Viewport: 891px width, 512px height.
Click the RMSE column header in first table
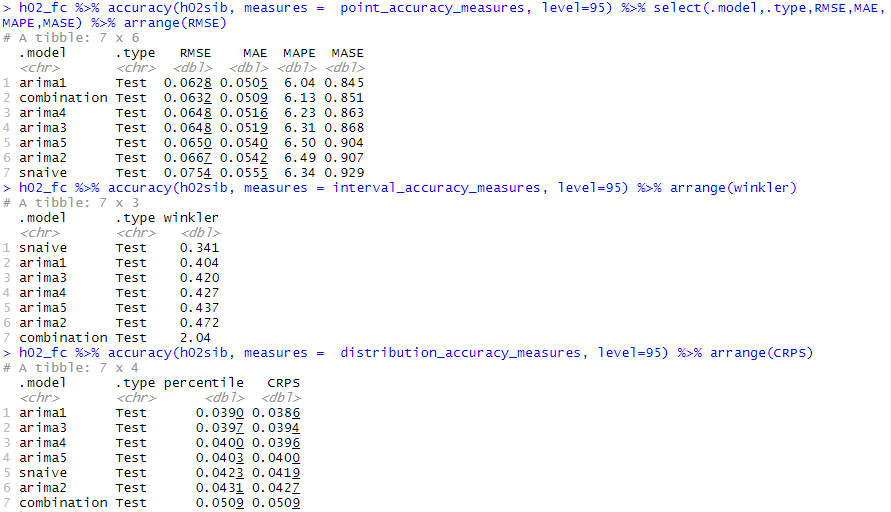pos(195,53)
